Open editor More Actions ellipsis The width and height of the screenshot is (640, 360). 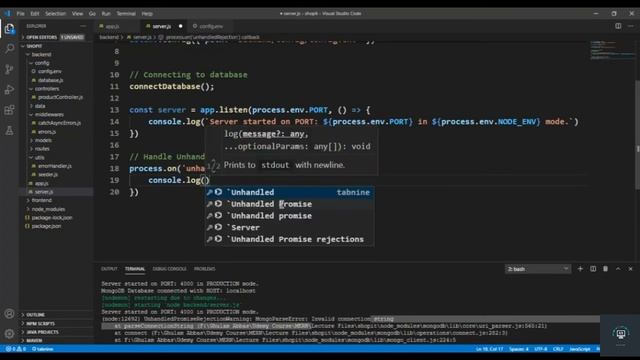[x=631, y=26]
